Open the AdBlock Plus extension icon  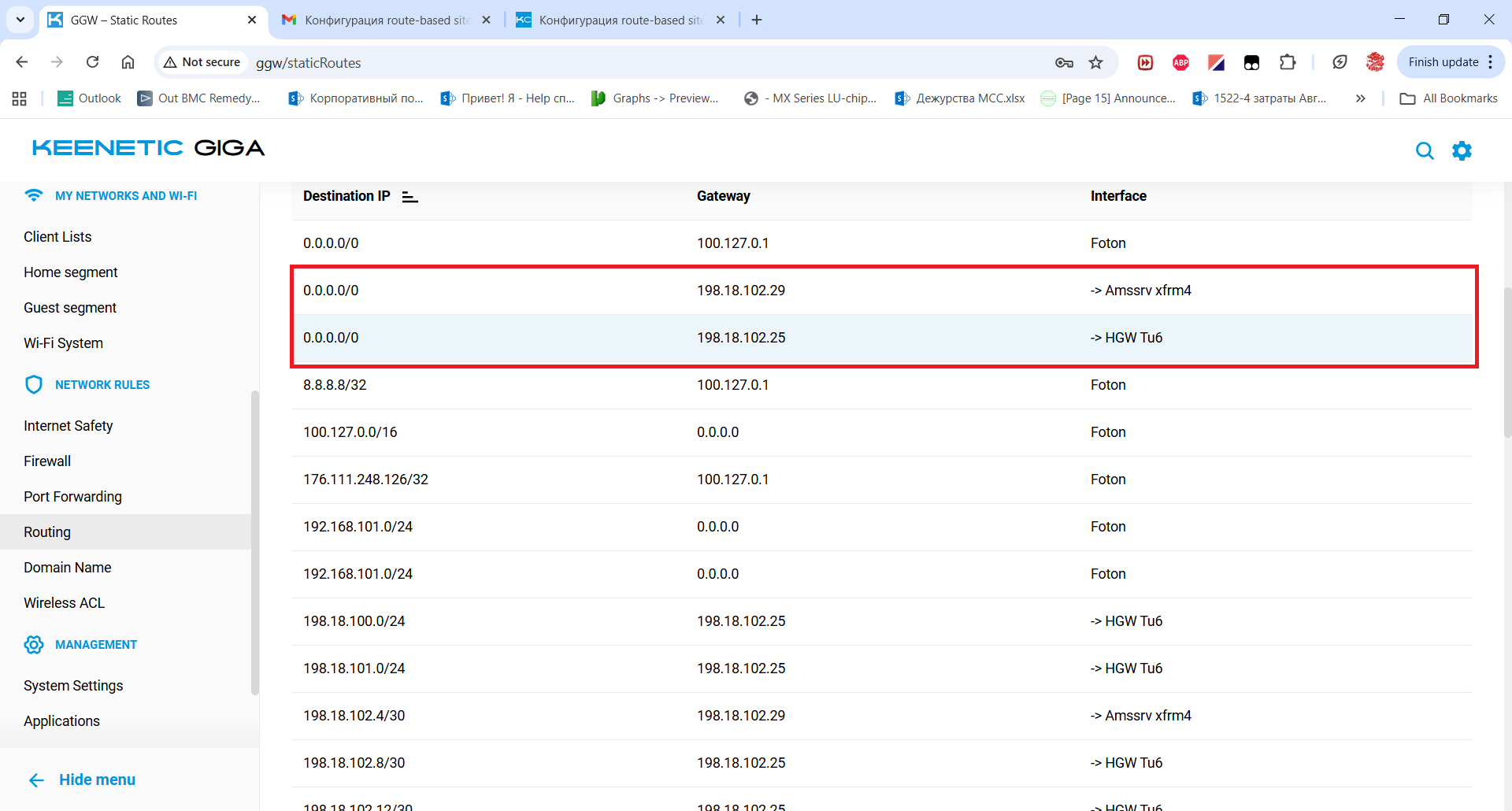coord(1180,62)
